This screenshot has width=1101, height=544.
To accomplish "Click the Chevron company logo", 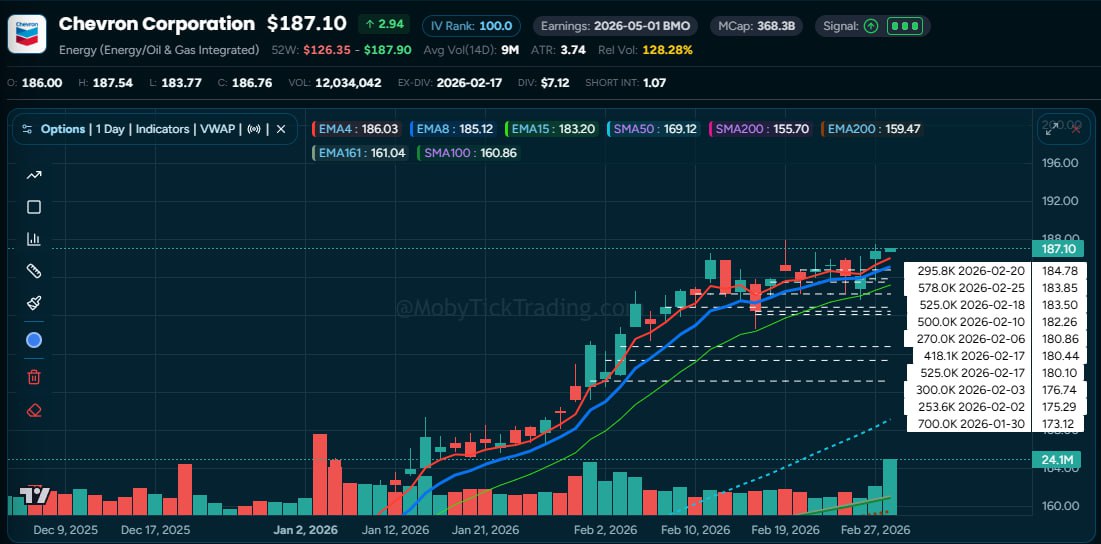I will 26,33.
